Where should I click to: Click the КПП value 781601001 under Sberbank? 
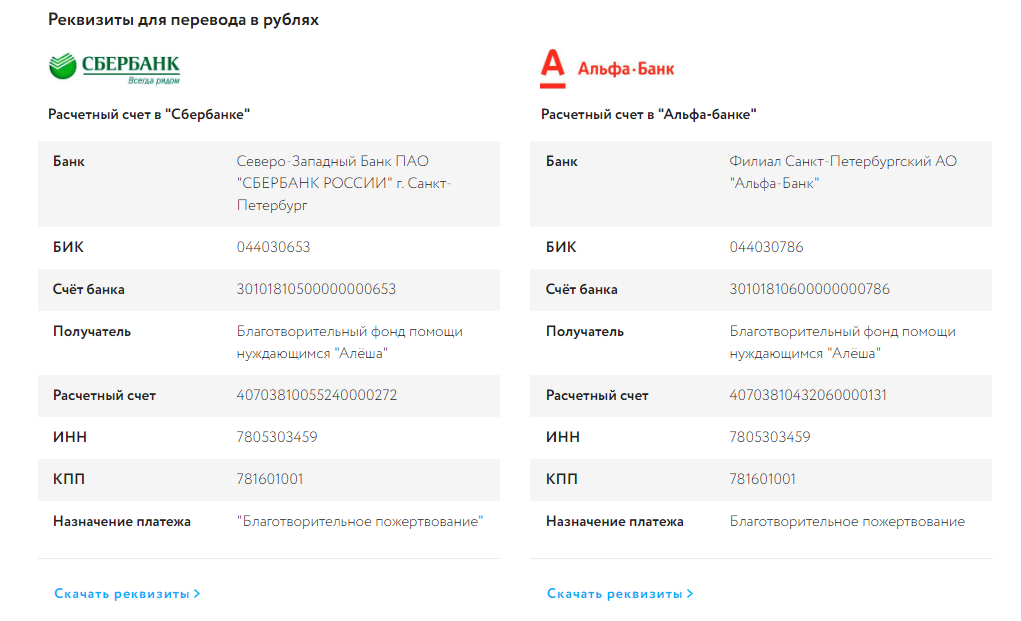point(270,479)
